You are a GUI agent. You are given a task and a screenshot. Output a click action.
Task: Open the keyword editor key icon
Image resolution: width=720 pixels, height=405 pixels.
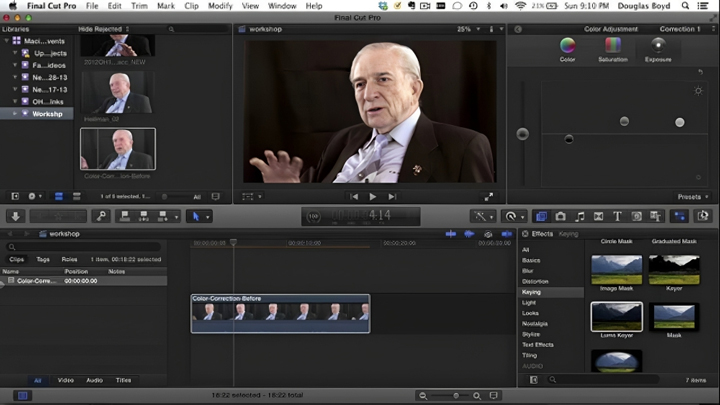101,216
